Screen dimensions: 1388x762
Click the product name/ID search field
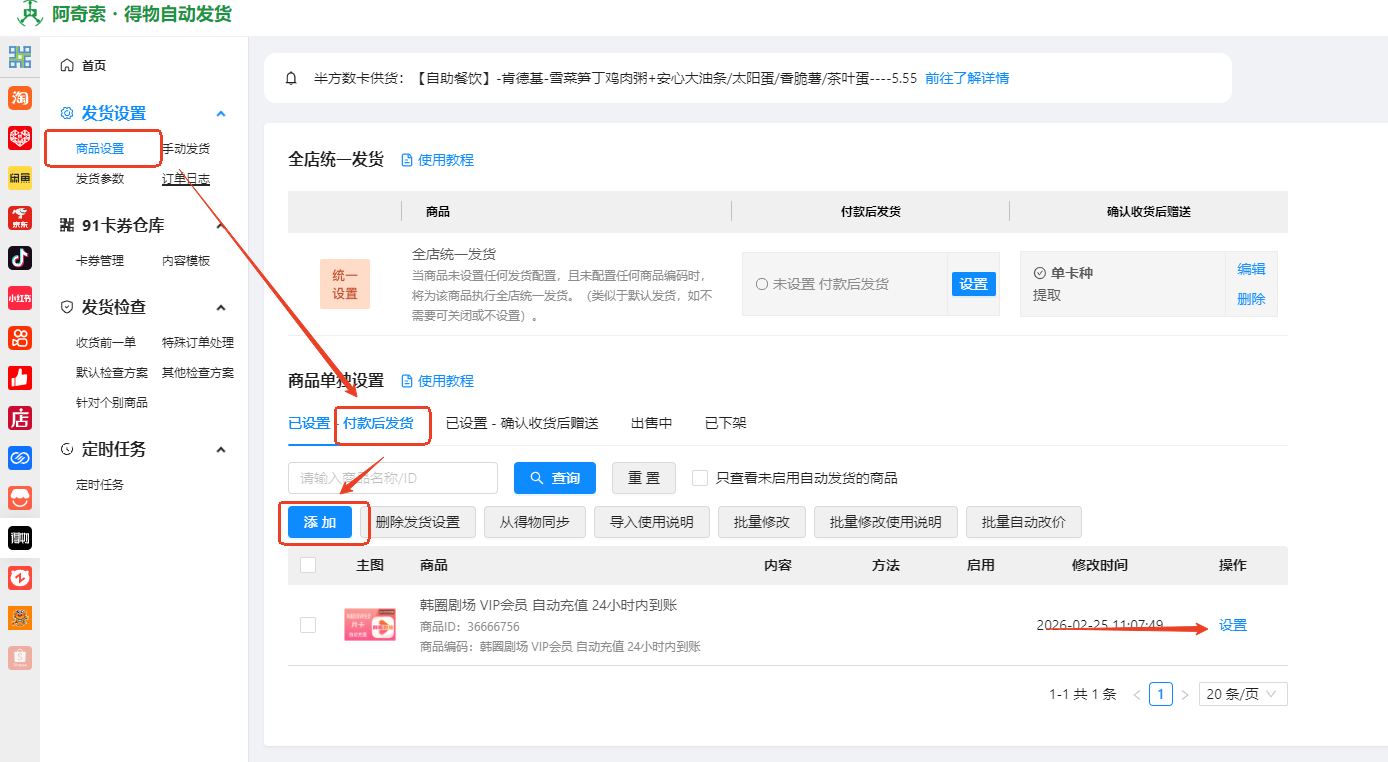(393, 478)
